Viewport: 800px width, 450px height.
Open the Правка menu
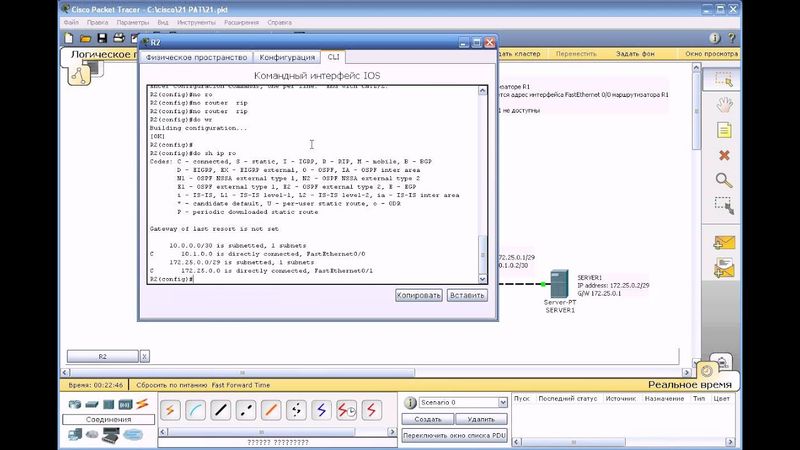pyautogui.click(x=97, y=22)
